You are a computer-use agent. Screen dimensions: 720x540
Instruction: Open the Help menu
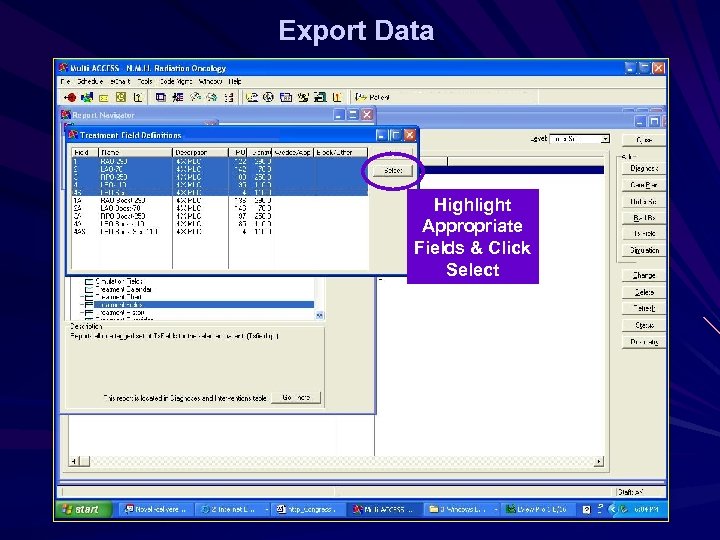pyautogui.click(x=235, y=82)
